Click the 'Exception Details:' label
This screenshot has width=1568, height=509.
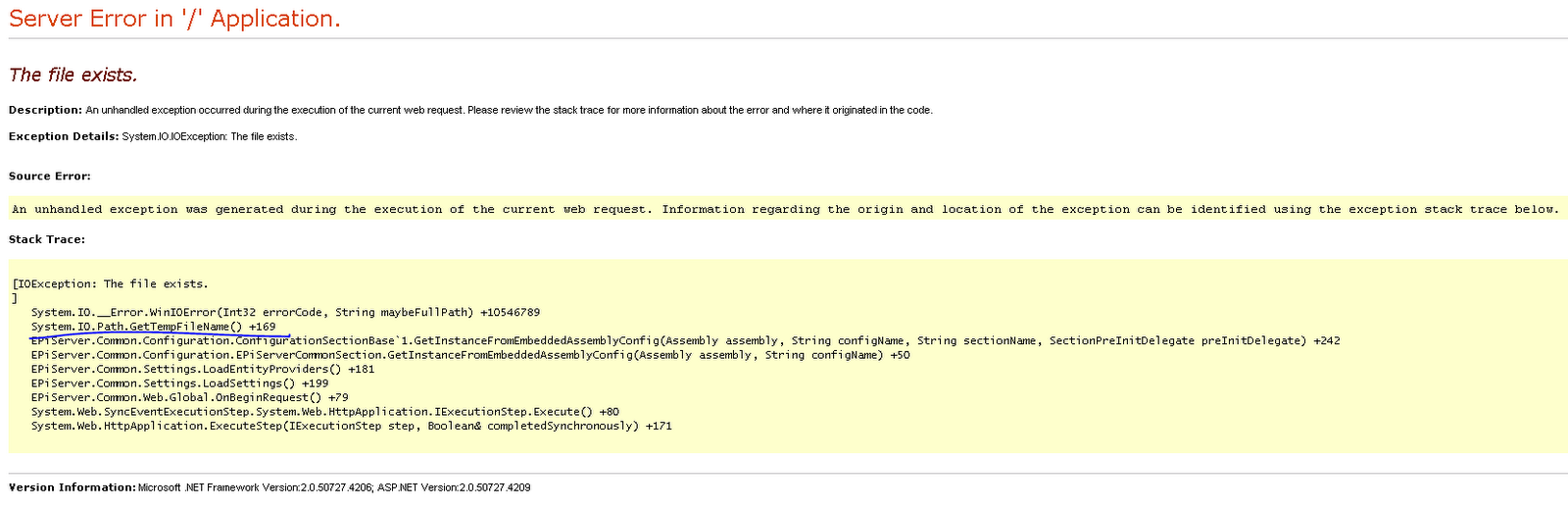pyautogui.click(x=64, y=136)
